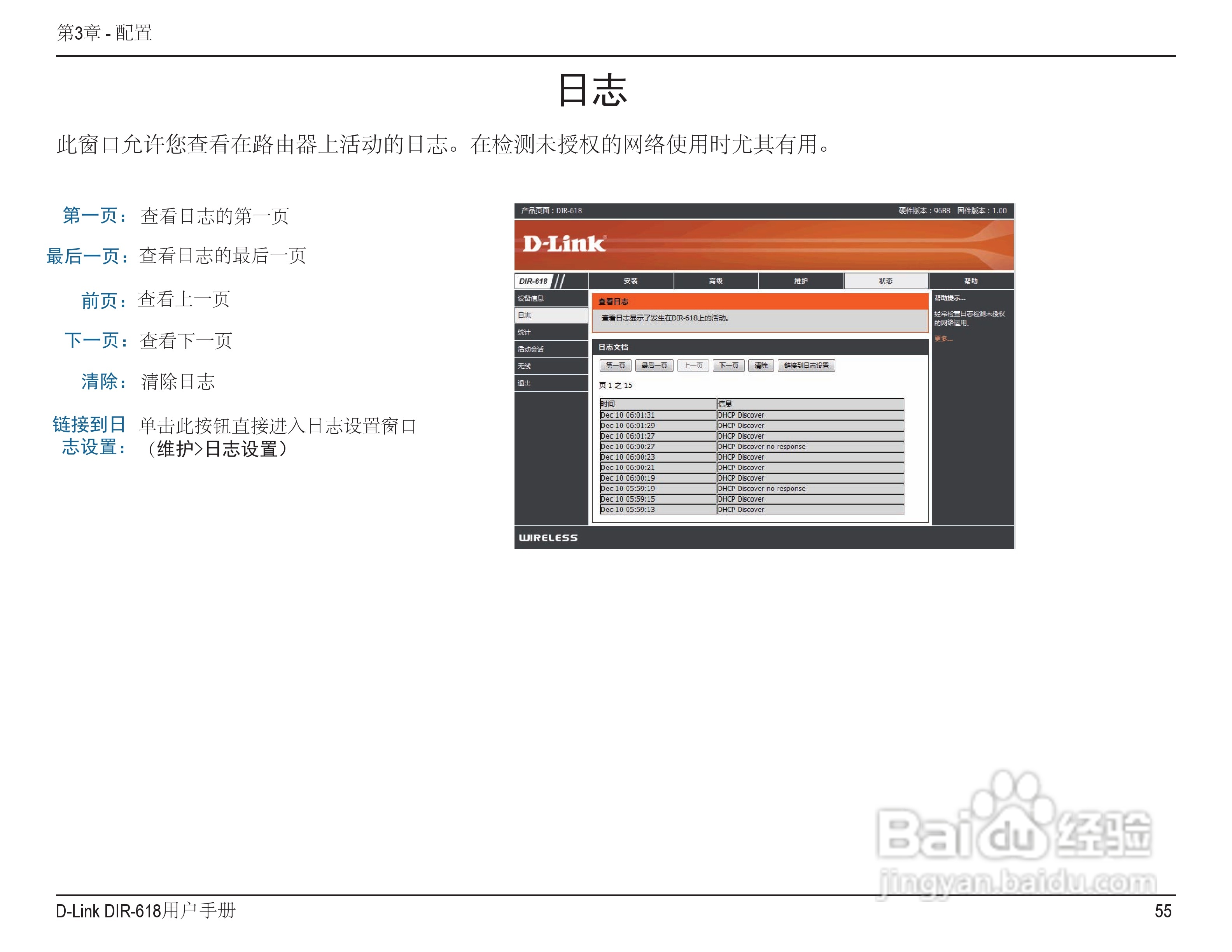Click the 日志文档 section header

pyautogui.click(x=760, y=347)
